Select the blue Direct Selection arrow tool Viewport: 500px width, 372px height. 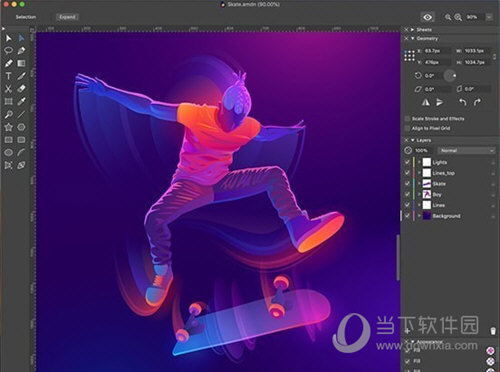[21, 38]
